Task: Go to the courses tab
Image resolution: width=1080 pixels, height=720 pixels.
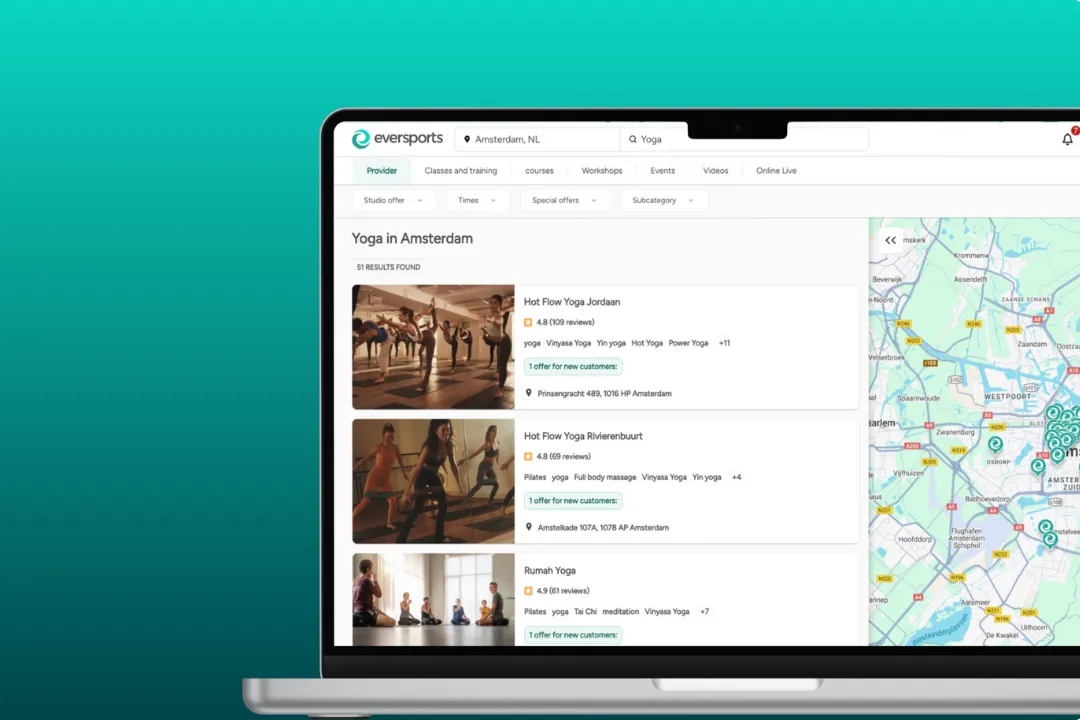Action: tap(539, 171)
